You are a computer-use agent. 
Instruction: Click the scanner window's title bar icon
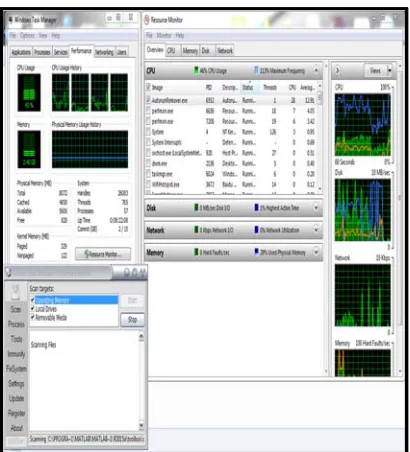point(9,272)
